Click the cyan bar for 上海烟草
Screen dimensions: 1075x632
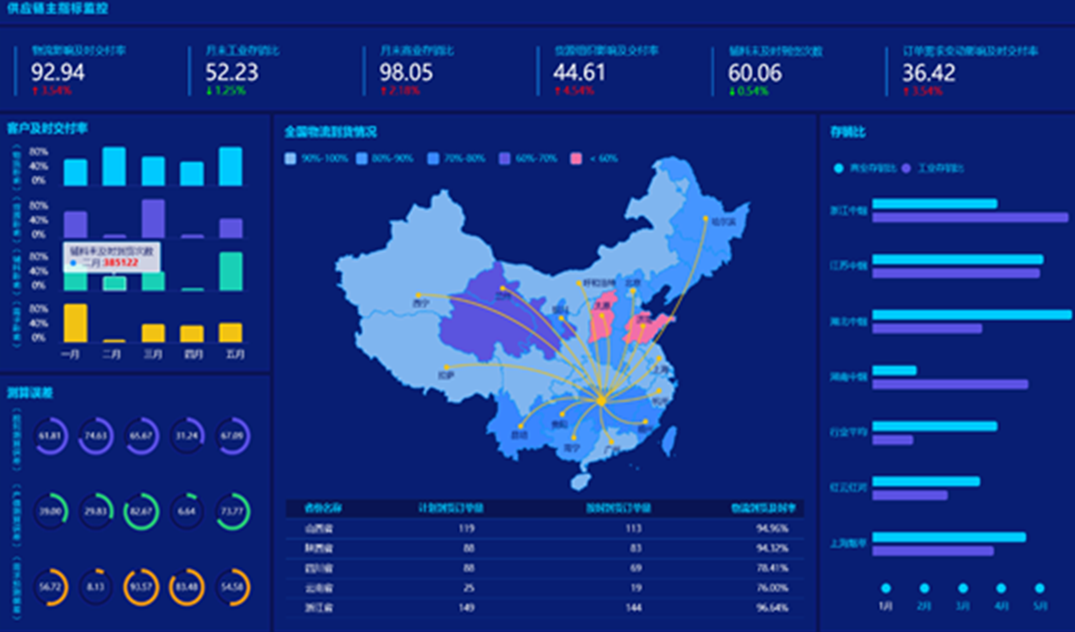tap(949, 537)
